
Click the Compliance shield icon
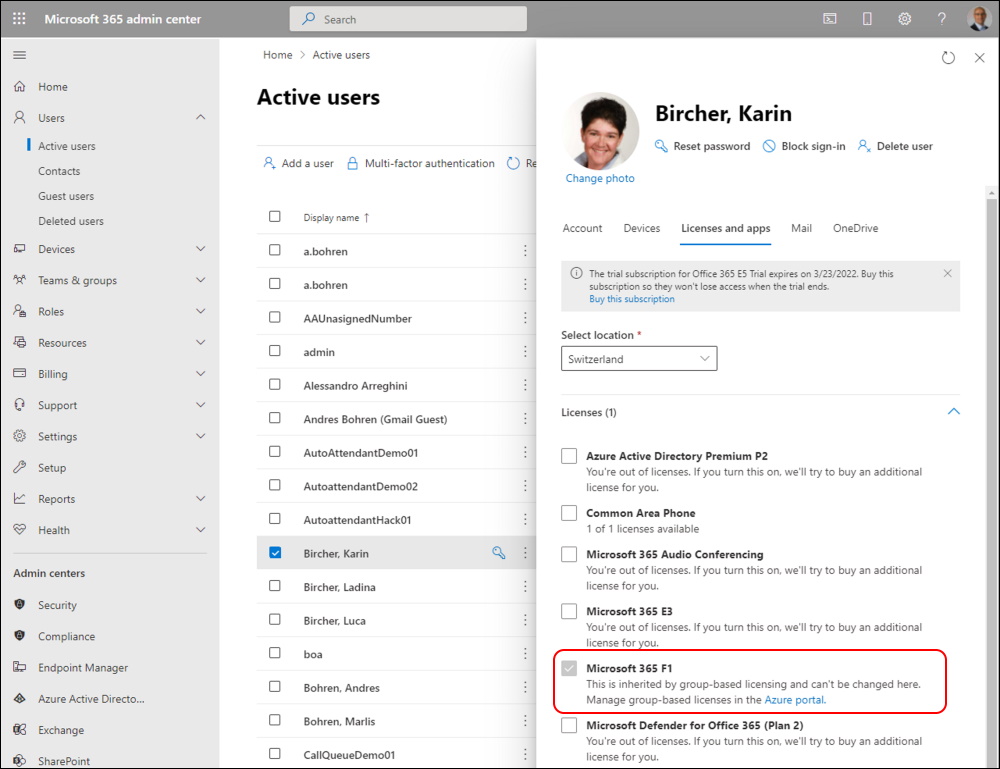(20, 635)
